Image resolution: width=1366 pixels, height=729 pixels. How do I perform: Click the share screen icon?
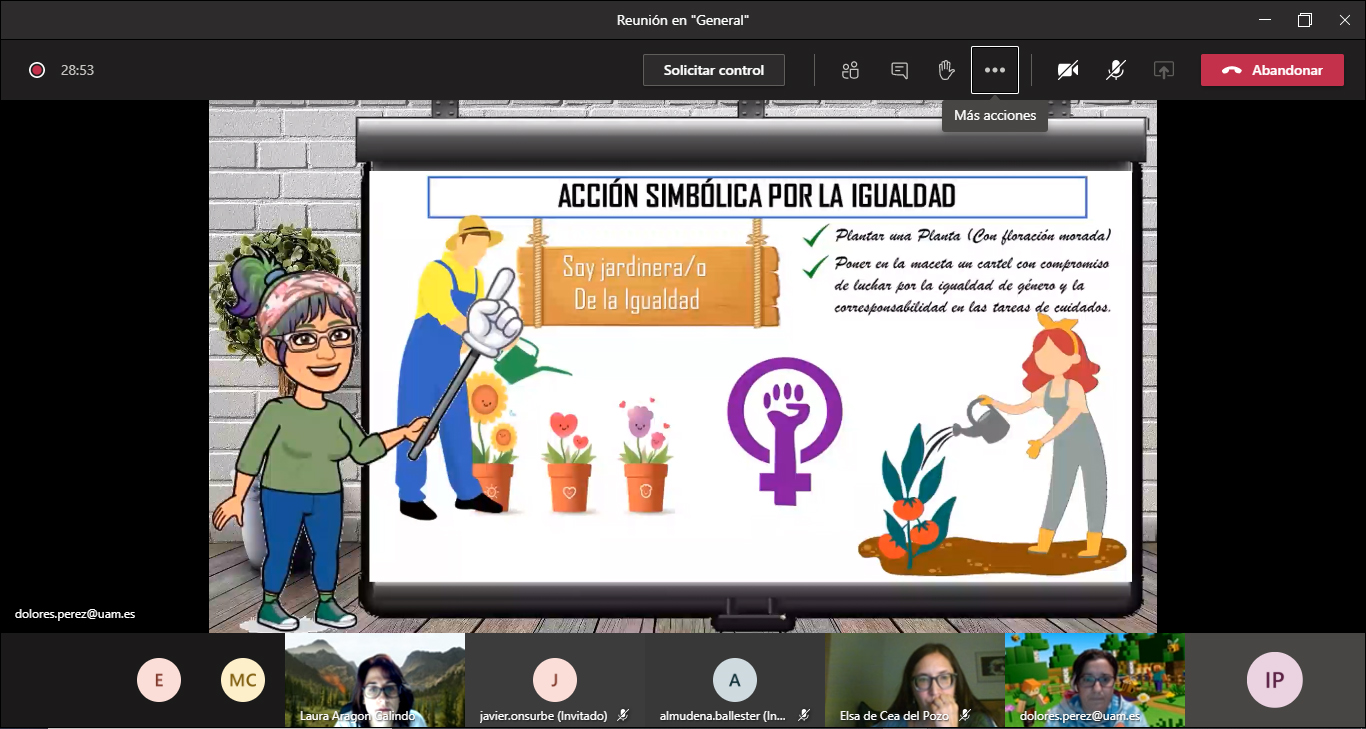1163,70
